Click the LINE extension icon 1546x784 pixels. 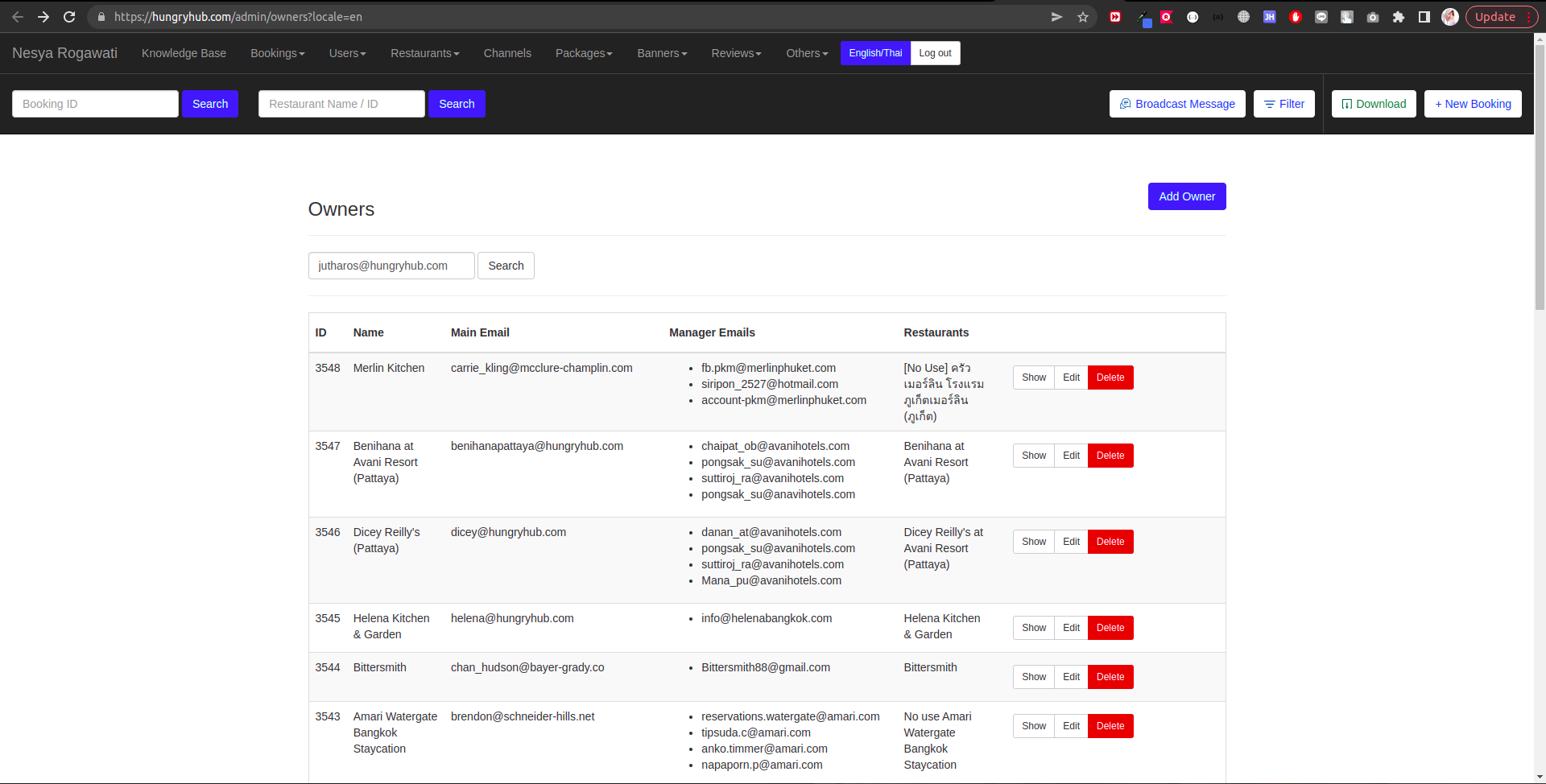click(x=1321, y=17)
